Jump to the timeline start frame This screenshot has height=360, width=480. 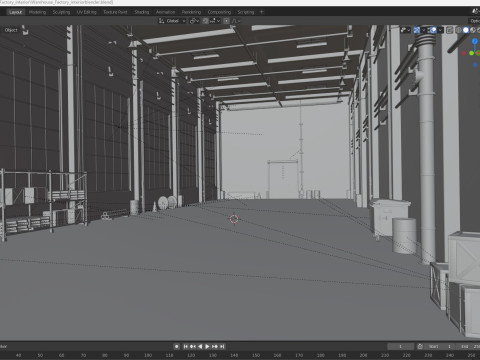pos(186,346)
